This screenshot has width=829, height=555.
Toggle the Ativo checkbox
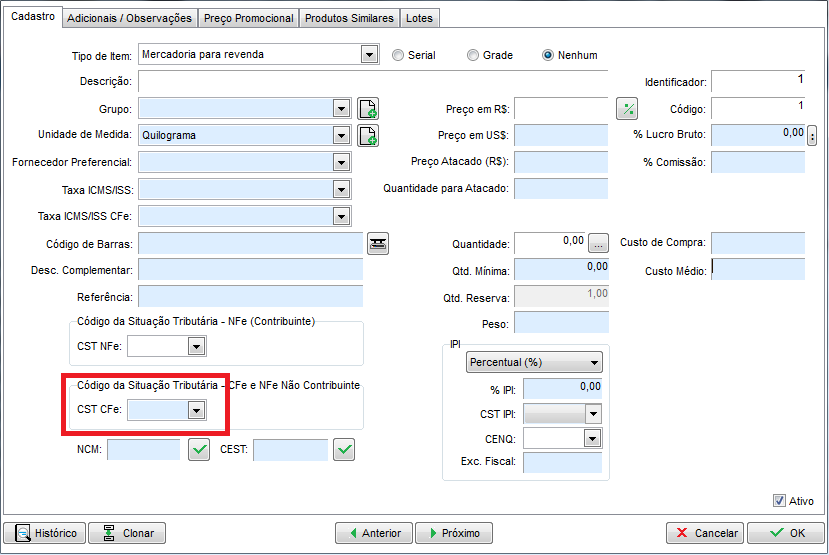click(x=779, y=501)
